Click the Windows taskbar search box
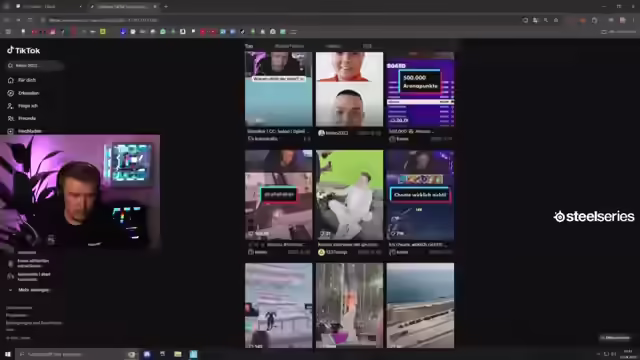 tap(76, 354)
